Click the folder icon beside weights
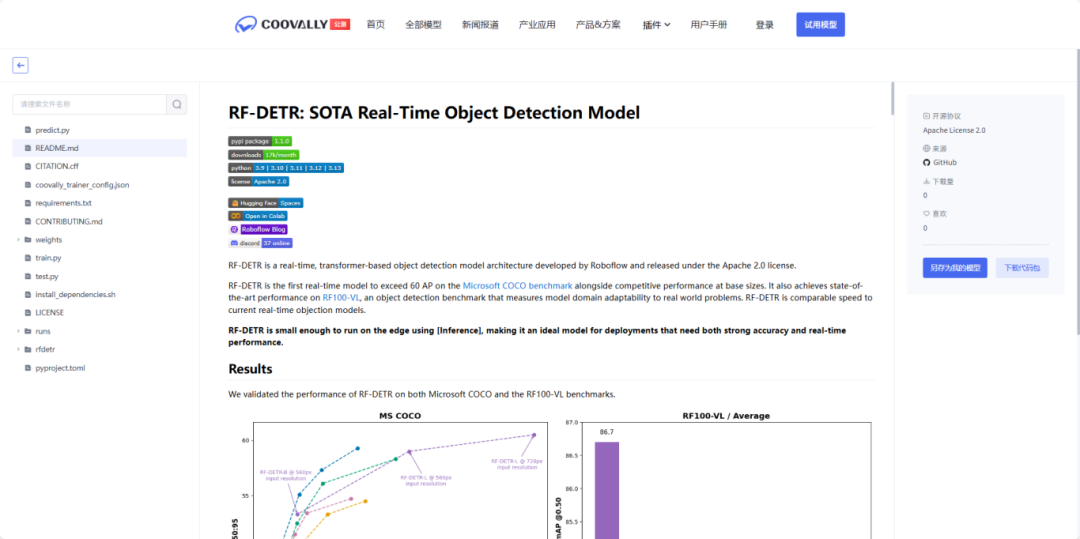The image size is (1080, 539). point(28,240)
